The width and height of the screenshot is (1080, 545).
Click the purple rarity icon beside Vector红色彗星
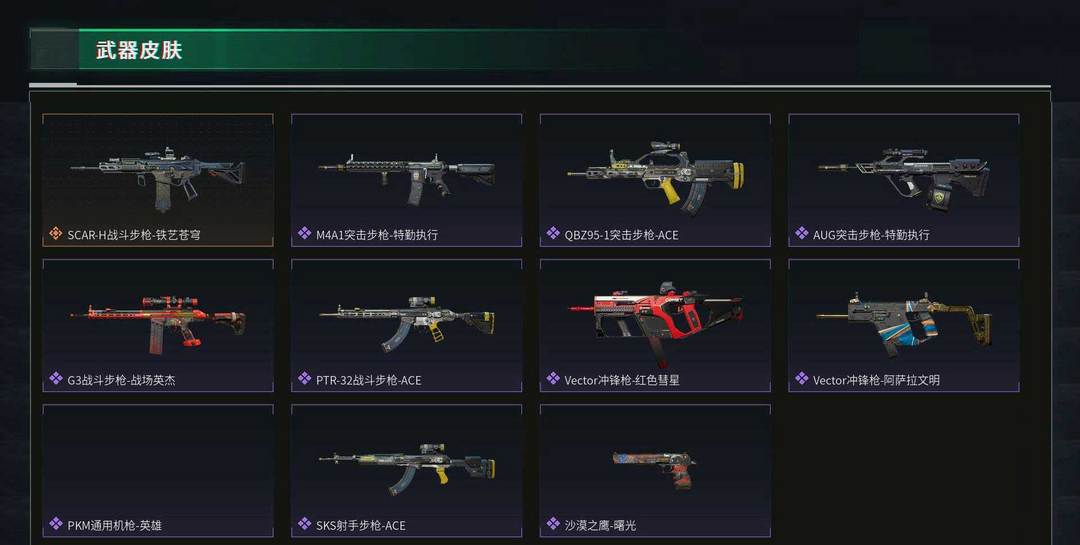pos(553,379)
